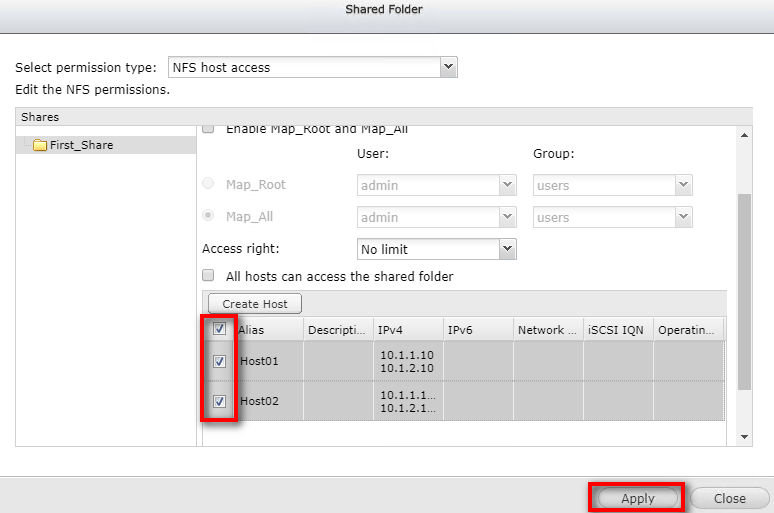Open the permission type dropdown
This screenshot has width=774, height=513.
tap(312, 68)
